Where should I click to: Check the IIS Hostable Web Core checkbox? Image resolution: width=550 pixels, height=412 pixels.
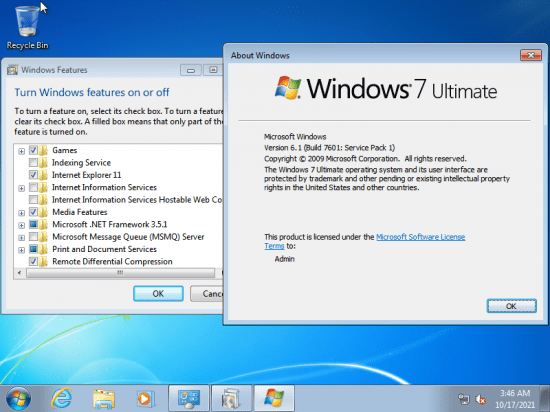(x=33, y=200)
